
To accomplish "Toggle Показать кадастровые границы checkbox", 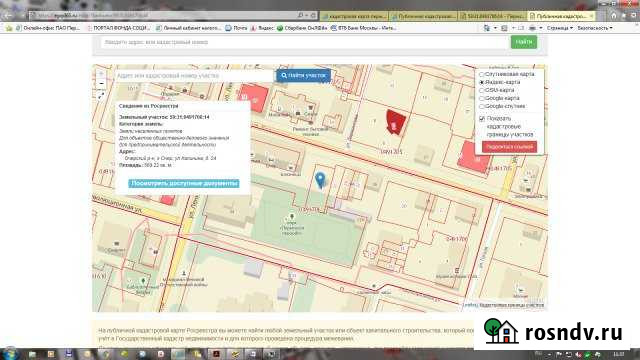I will click(482, 118).
